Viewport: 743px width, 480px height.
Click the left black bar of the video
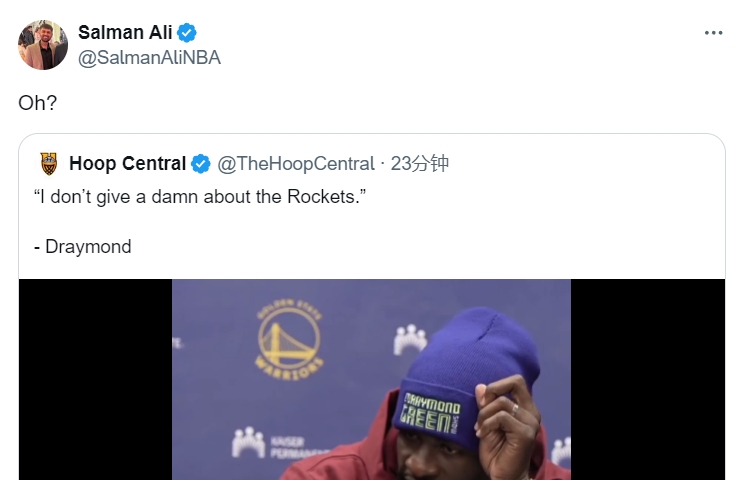coord(95,380)
